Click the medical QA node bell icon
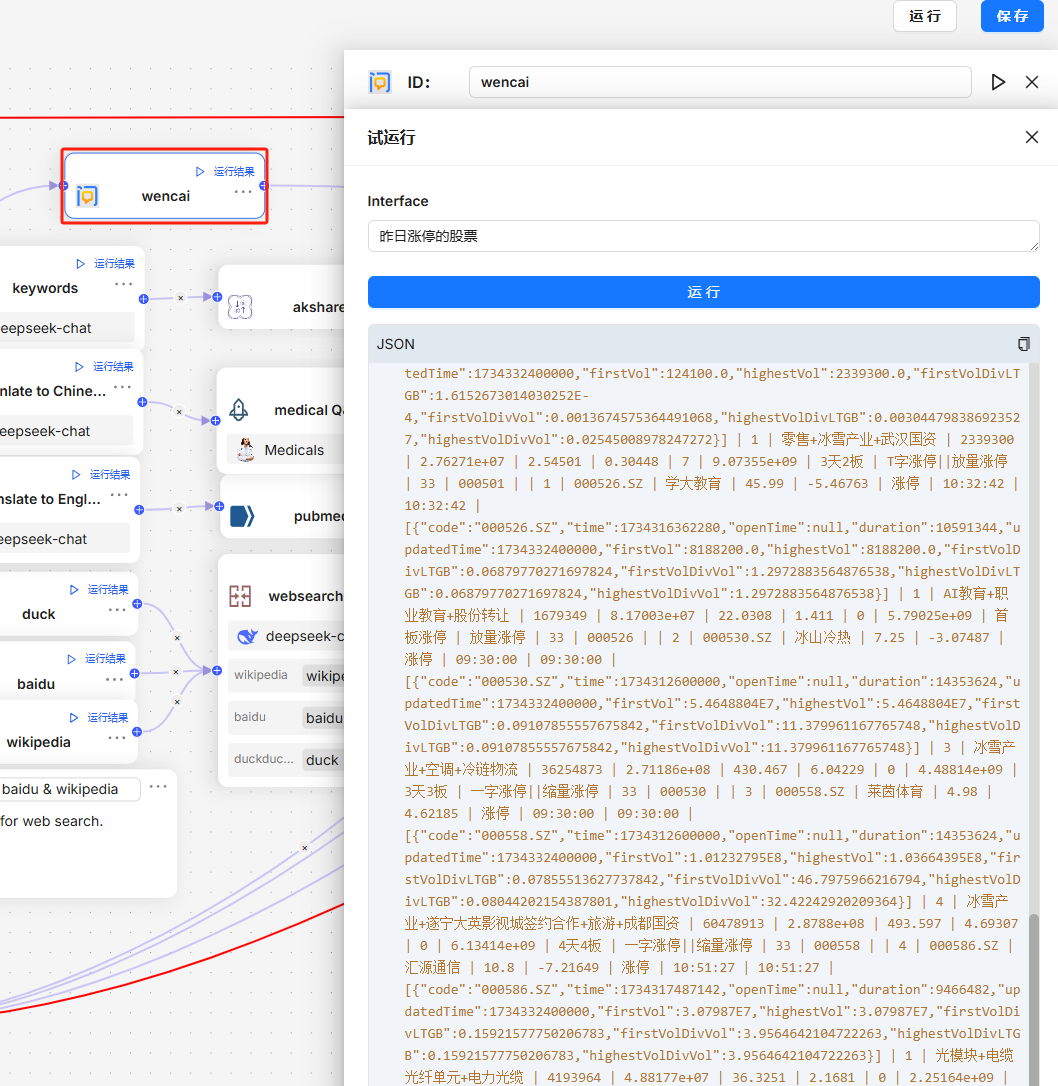1058x1086 pixels. (x=239, y=410)
